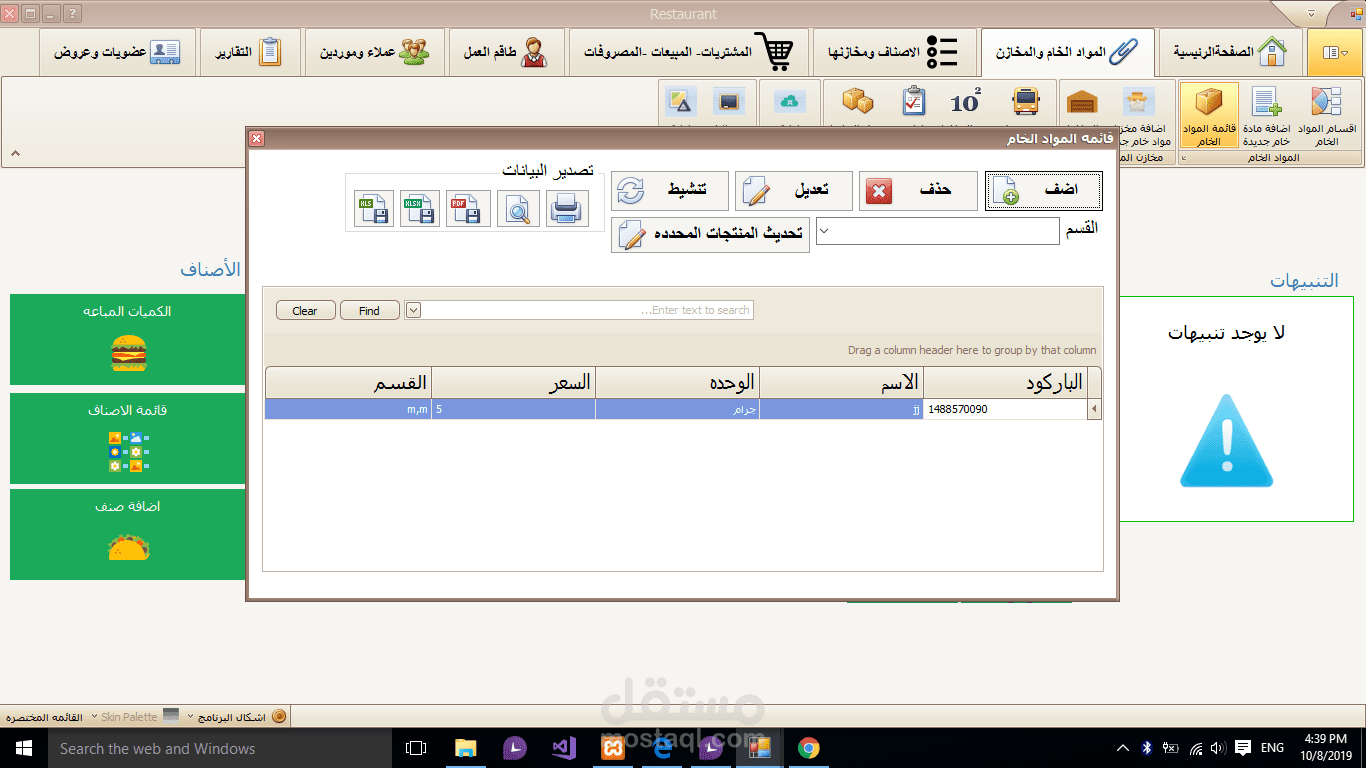
Task: Select barcode cell 1488570090
Action: tap(1005, 409)
